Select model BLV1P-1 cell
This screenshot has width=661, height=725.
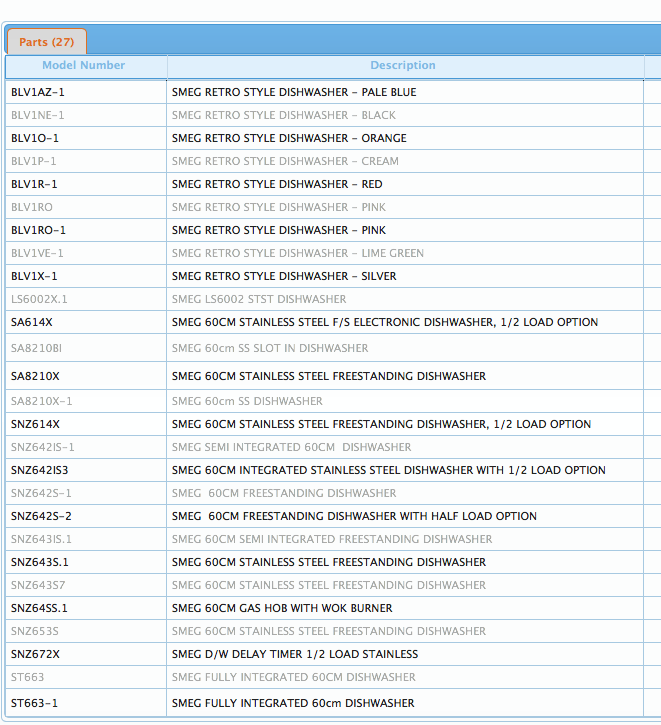click(x=86, y=161)
